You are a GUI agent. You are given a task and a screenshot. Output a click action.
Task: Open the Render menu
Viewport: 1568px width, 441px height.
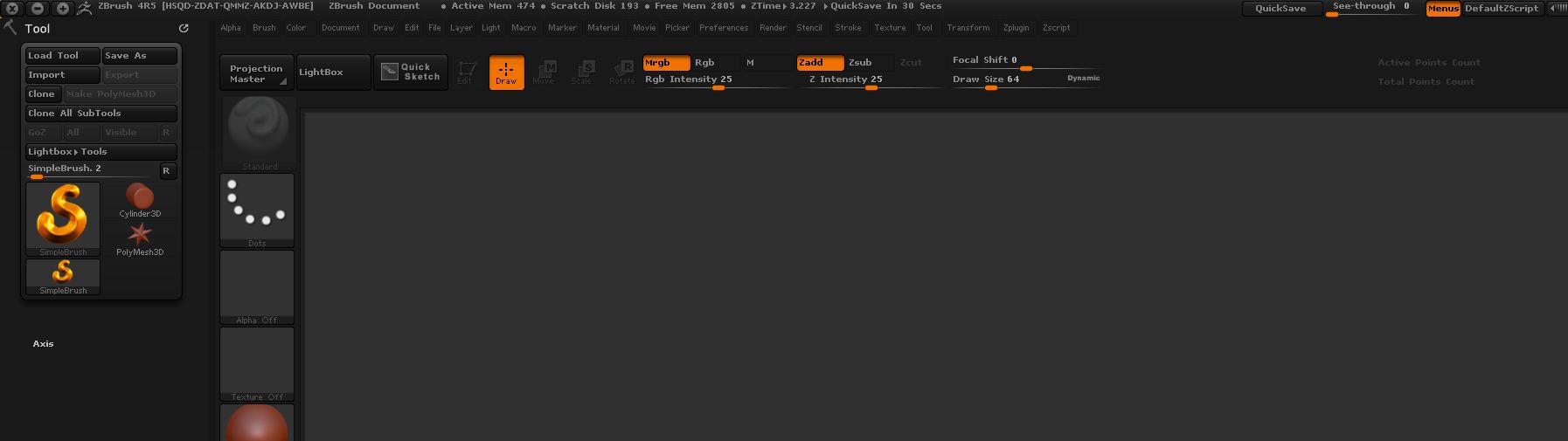pos(773,28)
